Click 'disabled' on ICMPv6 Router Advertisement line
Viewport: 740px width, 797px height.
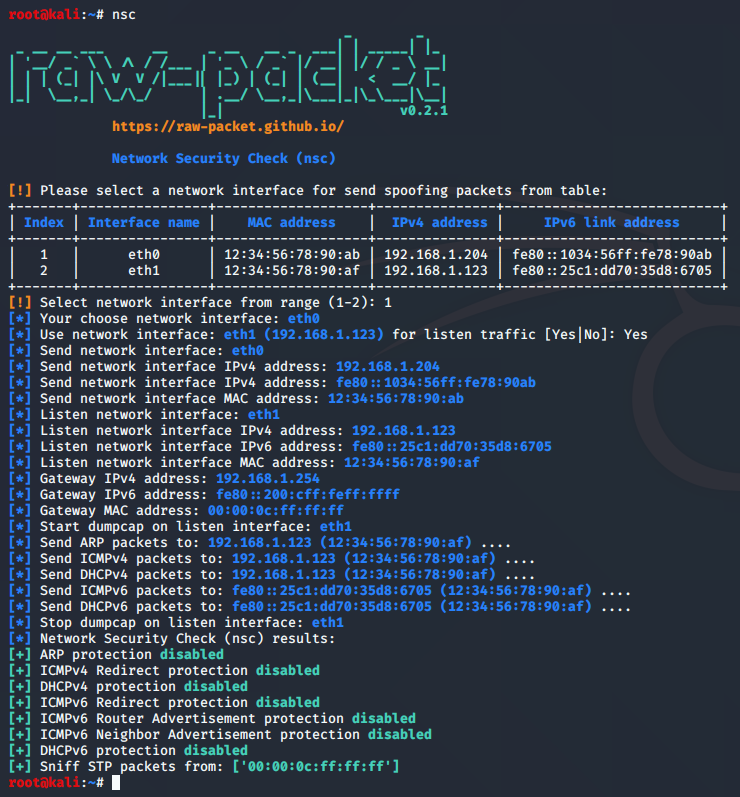pos(384,719)
